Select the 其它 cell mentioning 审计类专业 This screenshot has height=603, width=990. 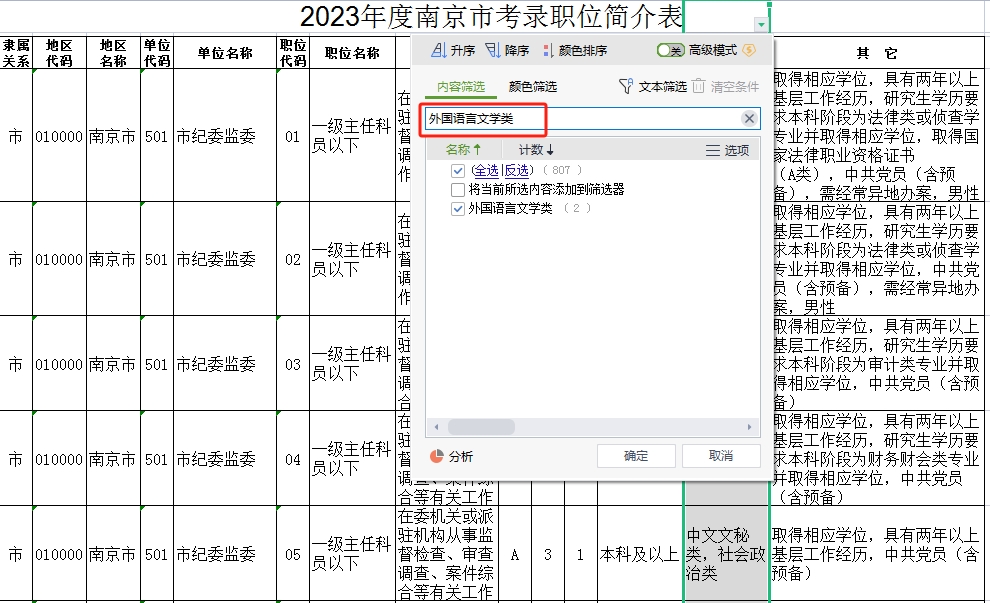pos(876,364)
